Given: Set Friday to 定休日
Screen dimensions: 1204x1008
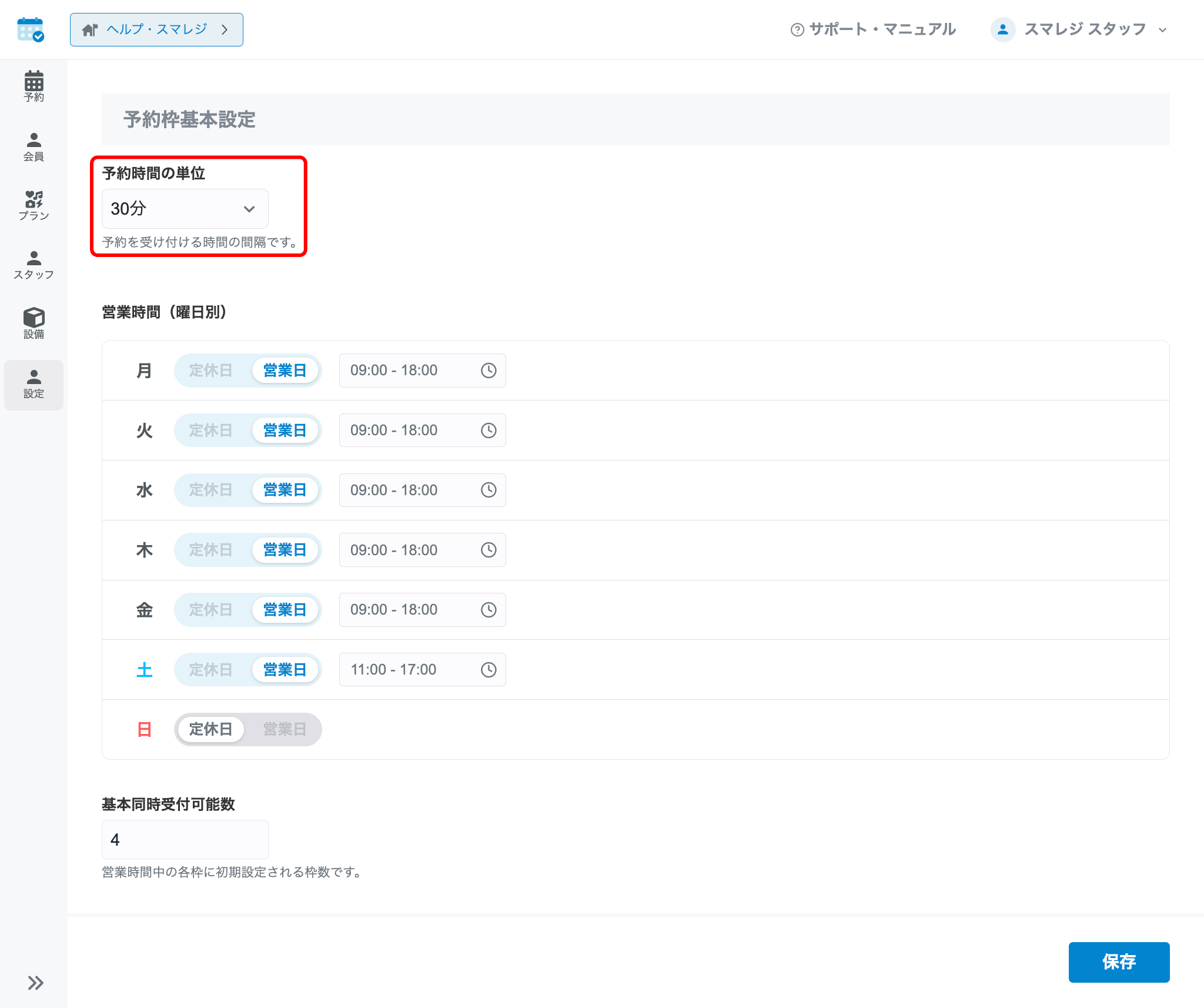Looking at the screenshot, I should tap(210, 610).
